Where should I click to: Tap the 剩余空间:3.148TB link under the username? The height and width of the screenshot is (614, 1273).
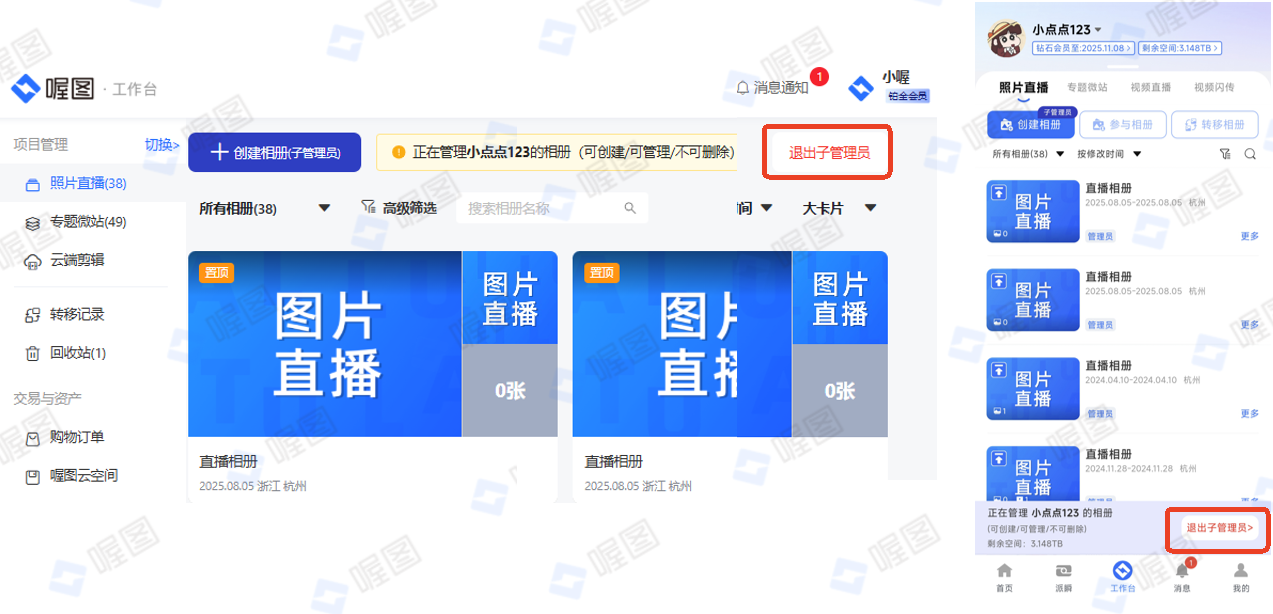(1181, 48)
